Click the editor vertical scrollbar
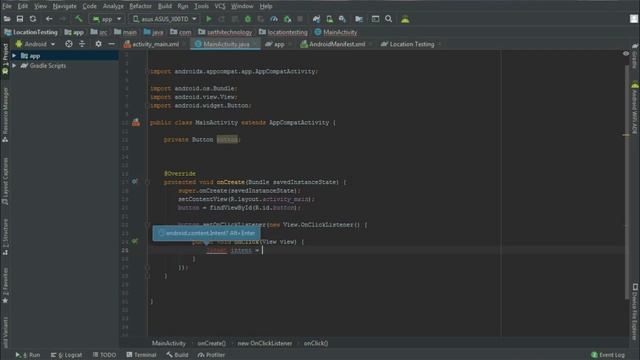Screen dimensions: 640x360 tap(626, 182)
